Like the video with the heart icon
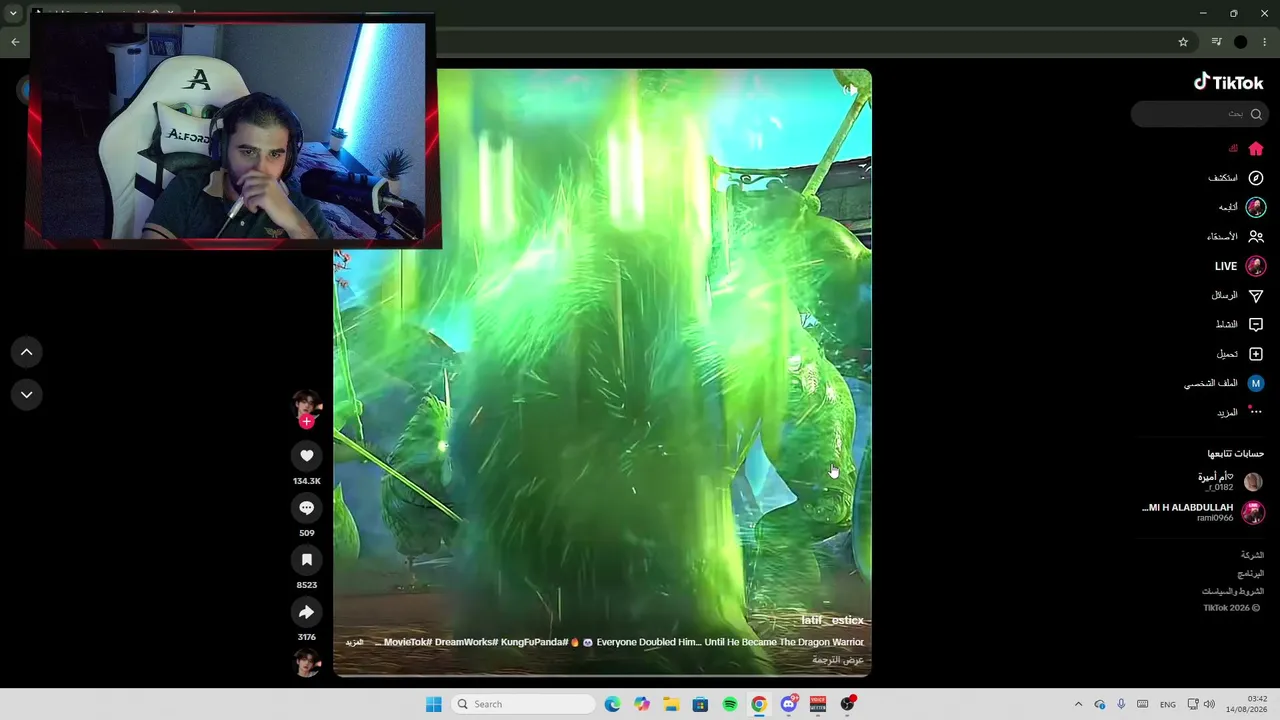This screenshot has height=720, width=1280. [307, 456]
